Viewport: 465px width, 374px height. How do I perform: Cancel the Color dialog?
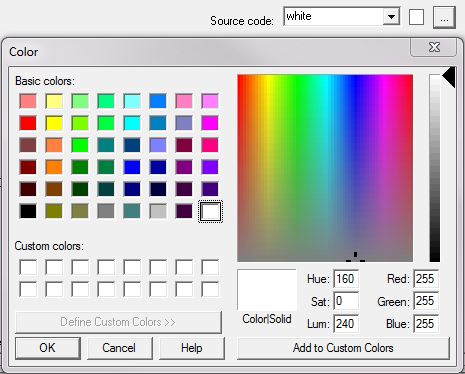tap(119, 348)
